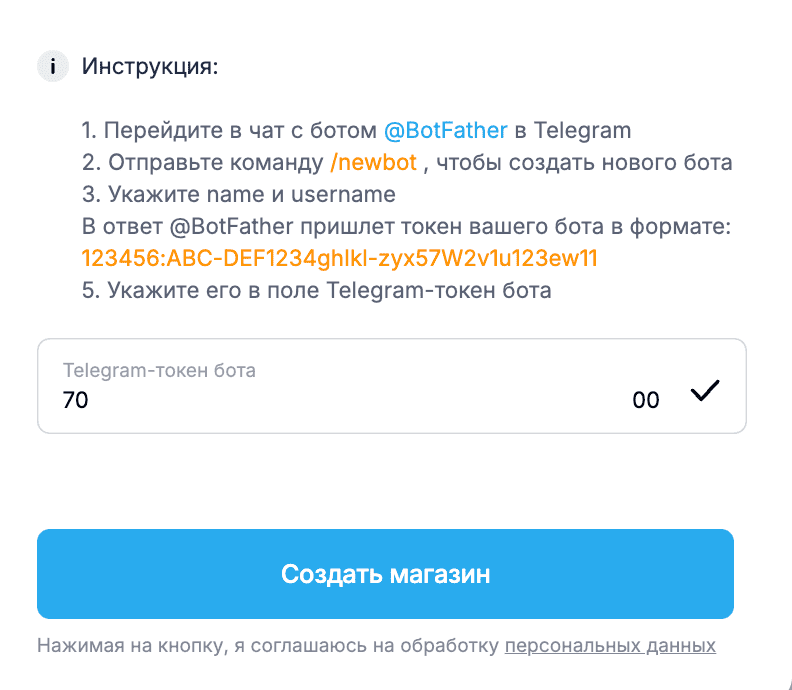Screen dimensions: 792x690
Task: Click the orange /newbot command
Action: point(373,163)
